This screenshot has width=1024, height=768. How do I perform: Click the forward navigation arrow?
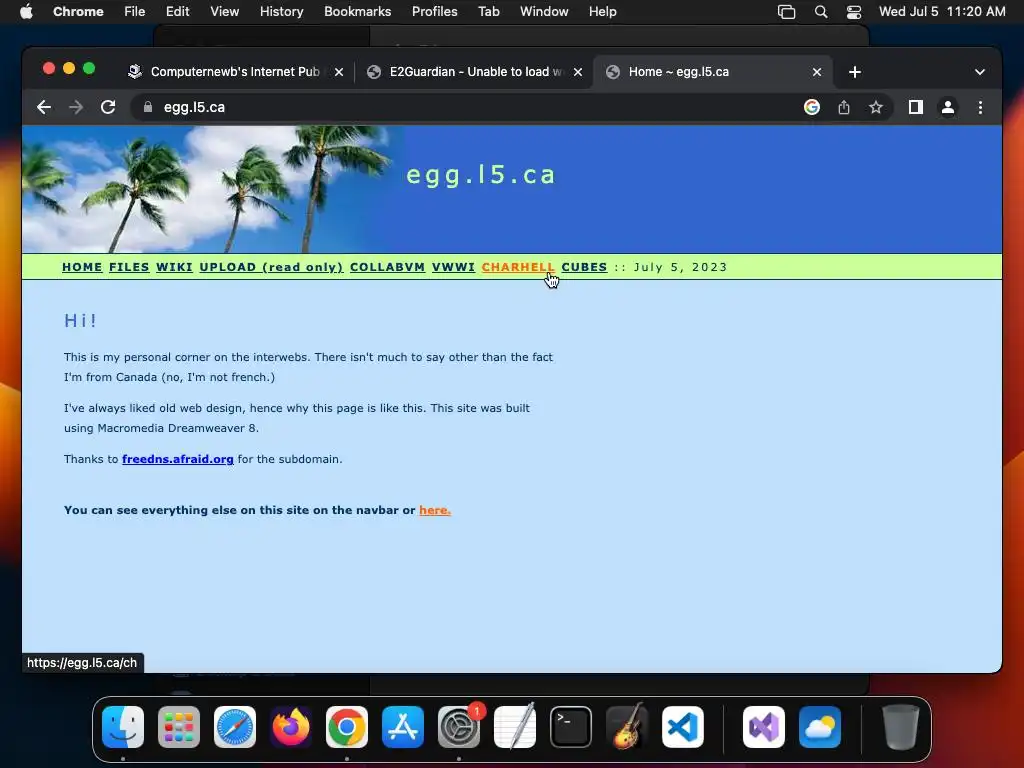pyautogui.click(x=76, y=107)
